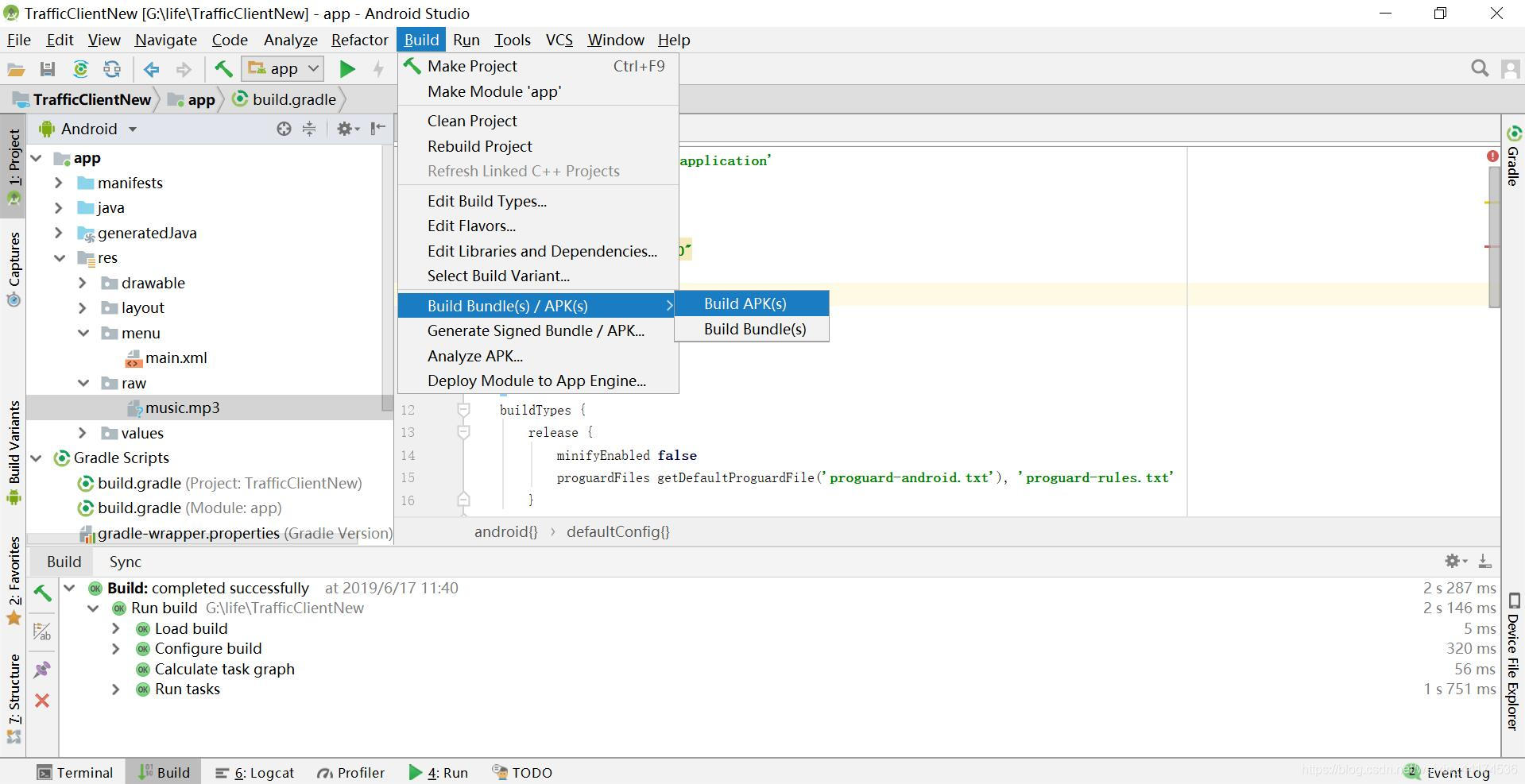Select Build Bundle(s) in the submenu
Screen dimensions: 1525x784
click(x=752, y=329)
